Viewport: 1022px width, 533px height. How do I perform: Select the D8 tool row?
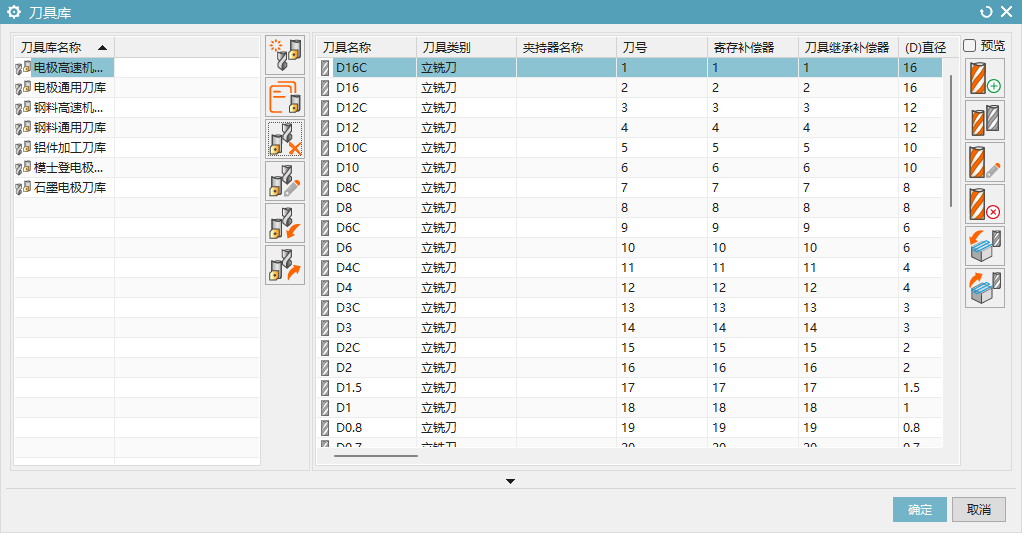tap(630, 208)
